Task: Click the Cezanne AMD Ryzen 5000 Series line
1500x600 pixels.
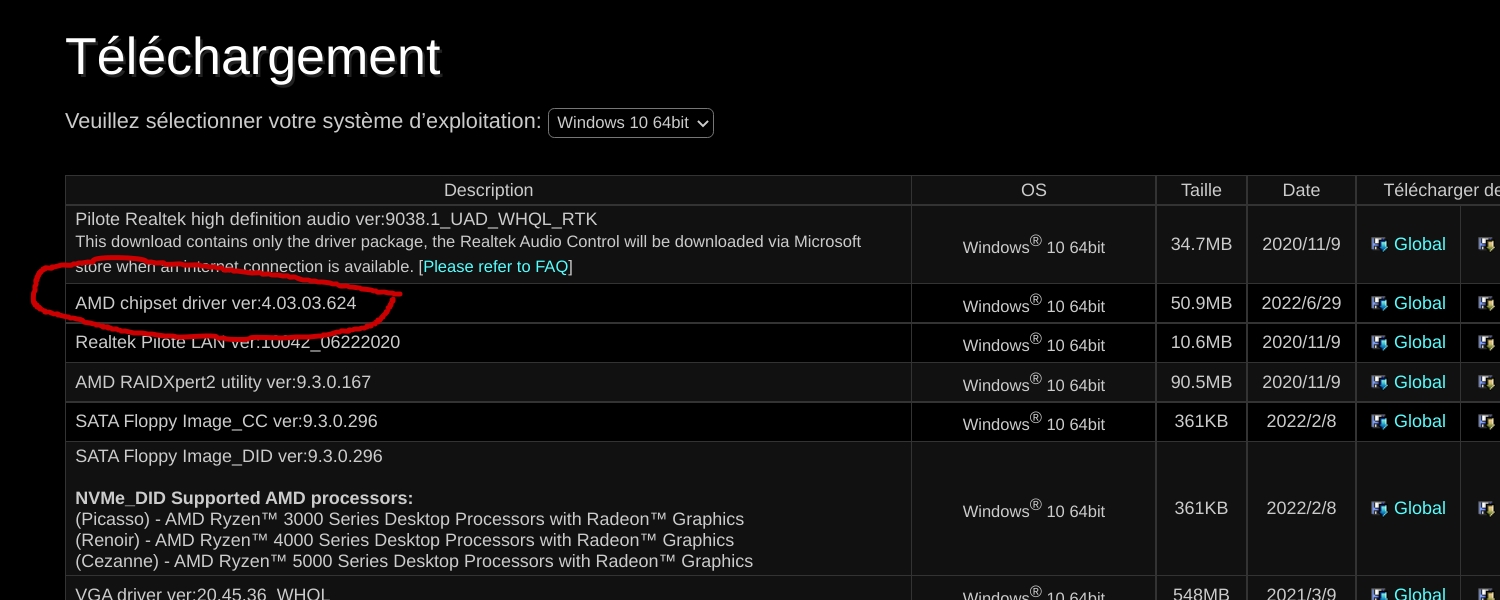Action: [x=414, y=561]
